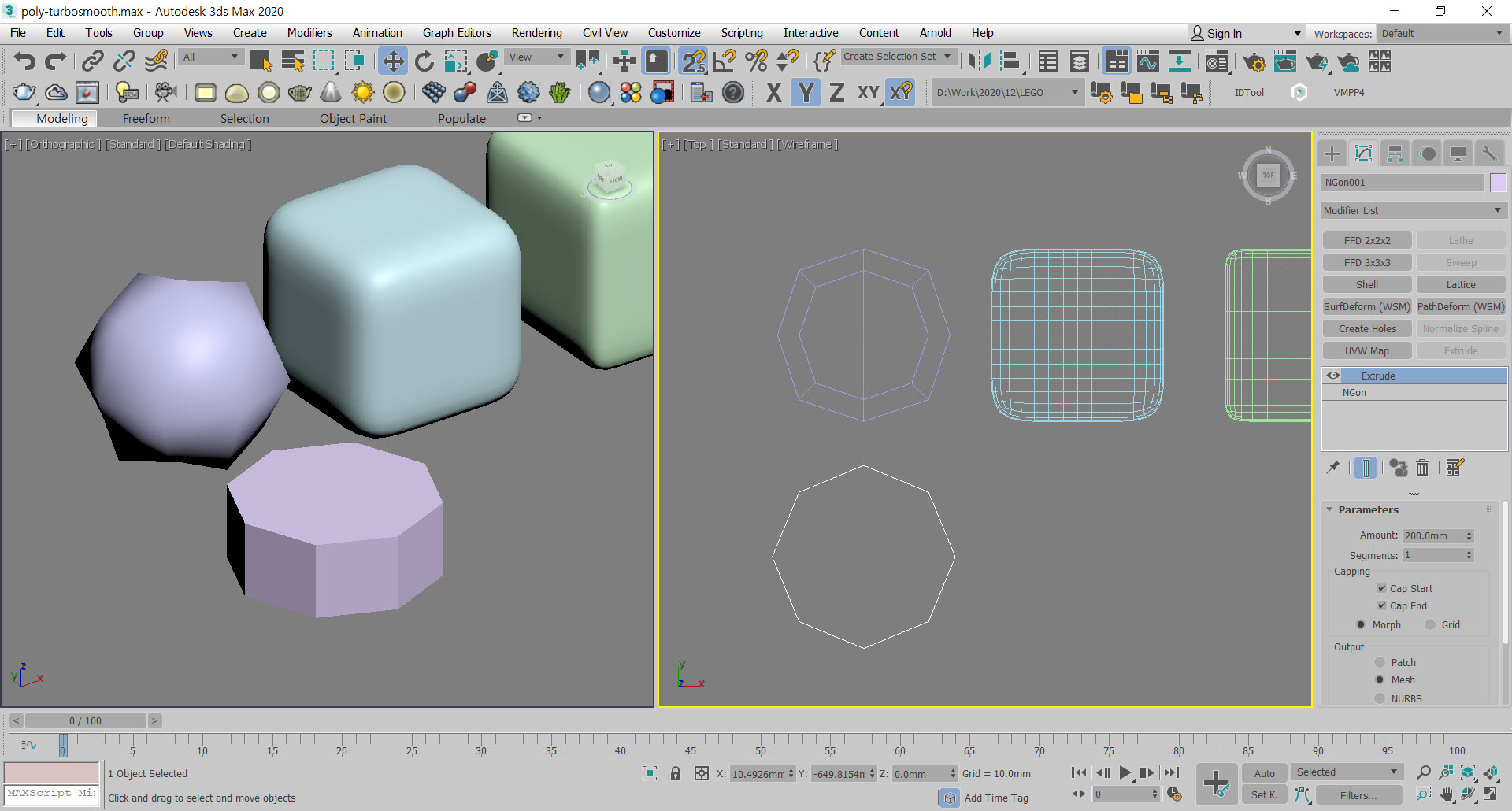
Task: Open the Modifier List dropdown
Action: (1414, 210)
